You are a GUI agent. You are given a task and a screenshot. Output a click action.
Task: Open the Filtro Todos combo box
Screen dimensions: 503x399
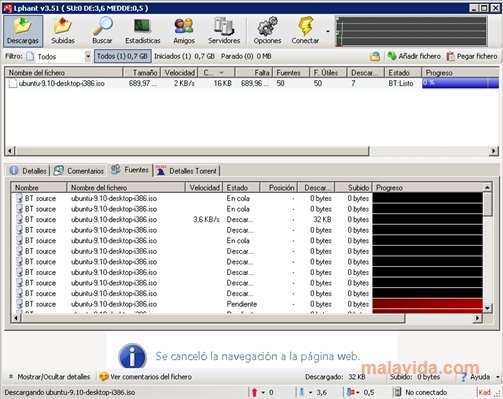coord(58,56)
